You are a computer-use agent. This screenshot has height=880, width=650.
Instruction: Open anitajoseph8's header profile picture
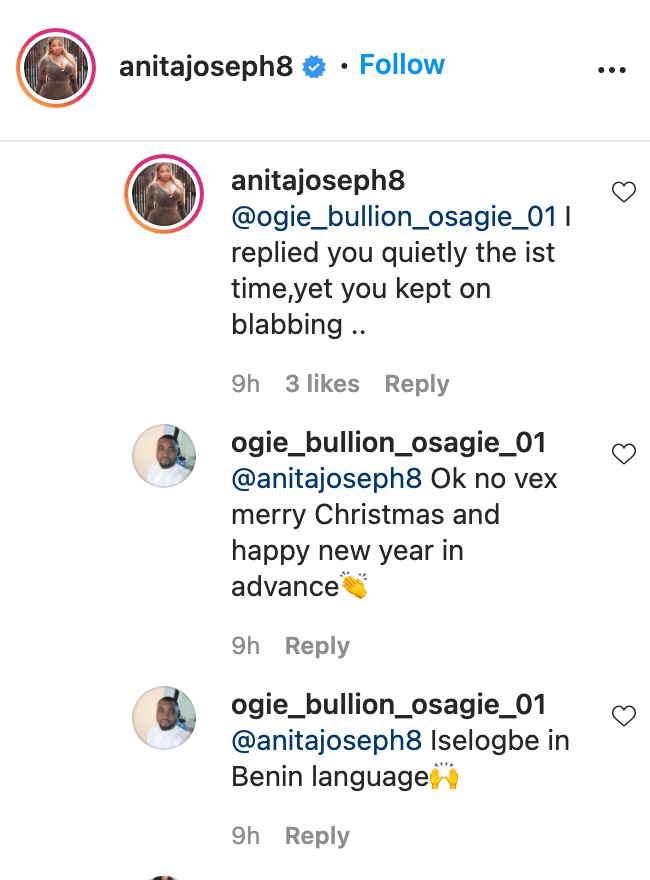(56, 68)
